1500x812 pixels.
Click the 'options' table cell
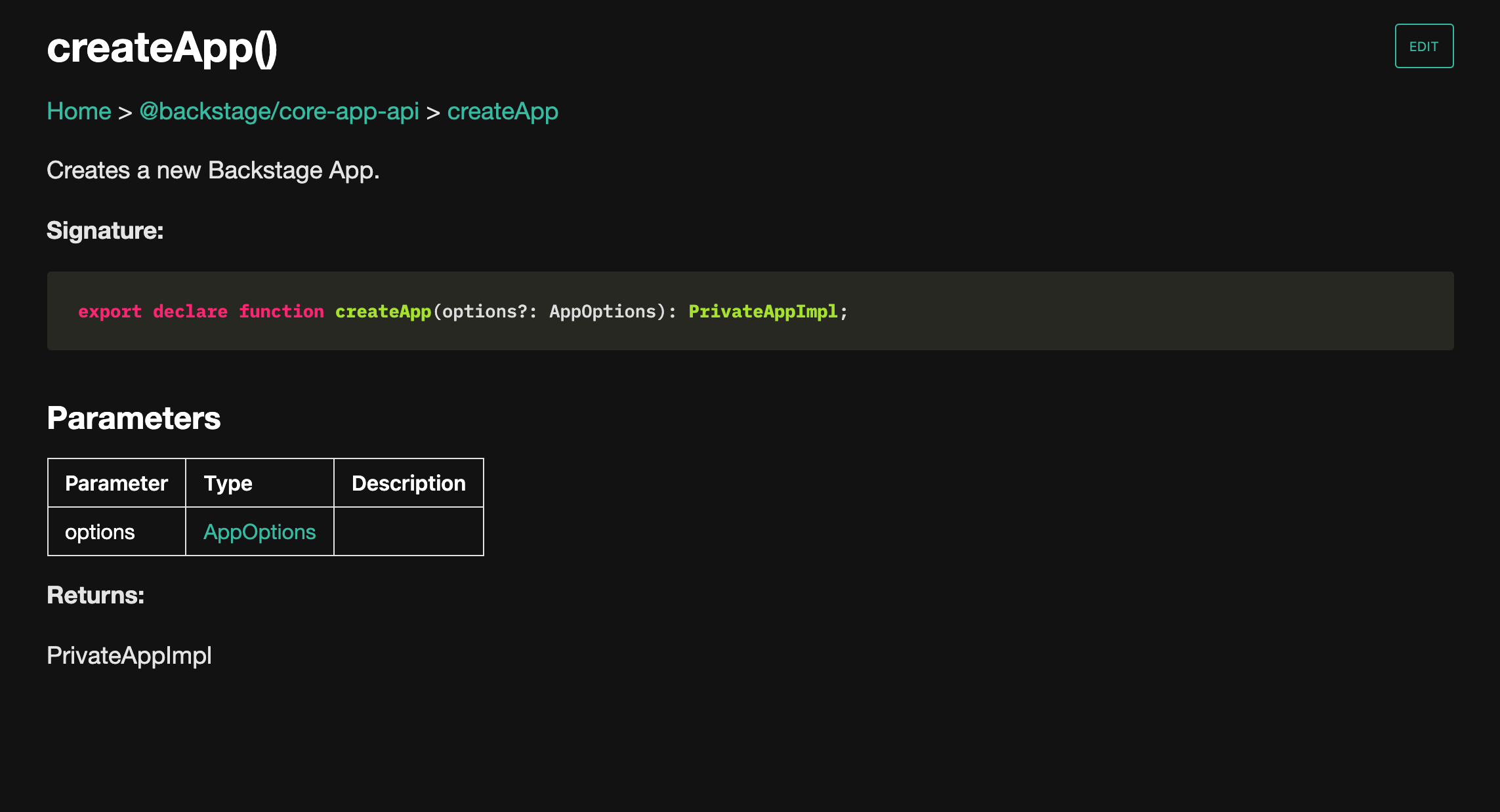click(117, 532)
